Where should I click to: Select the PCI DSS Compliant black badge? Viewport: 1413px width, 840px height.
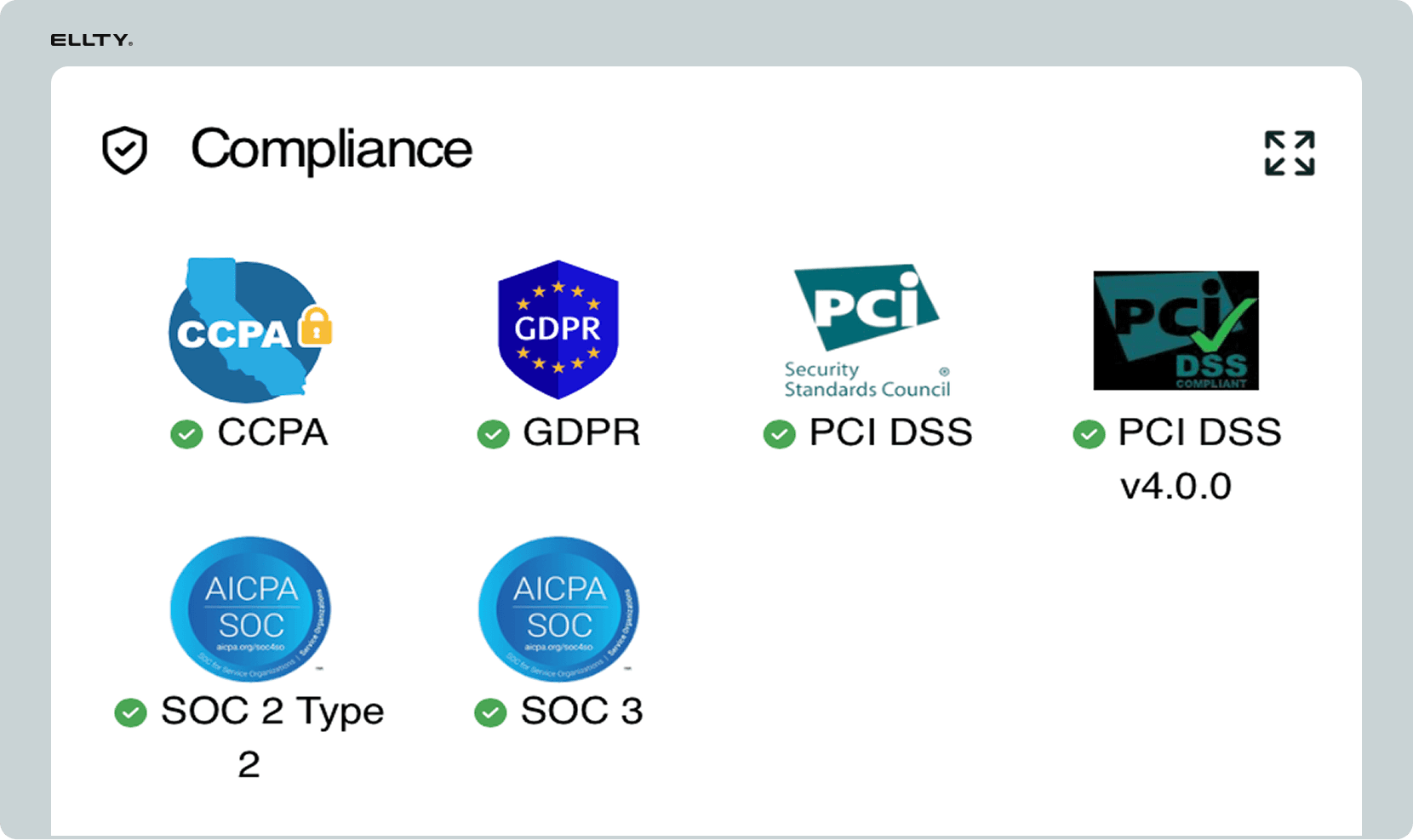[1176, 330]
